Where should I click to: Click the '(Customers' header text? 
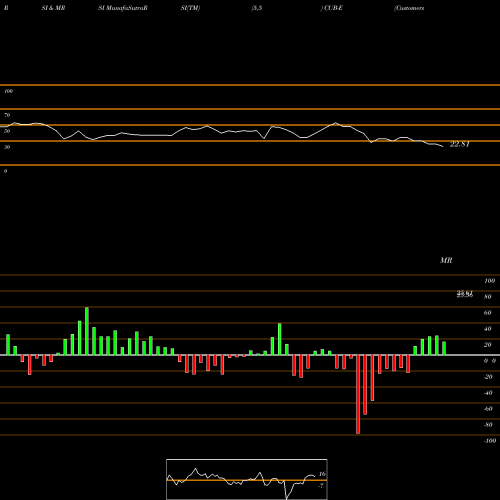click(x=409, y=8)
